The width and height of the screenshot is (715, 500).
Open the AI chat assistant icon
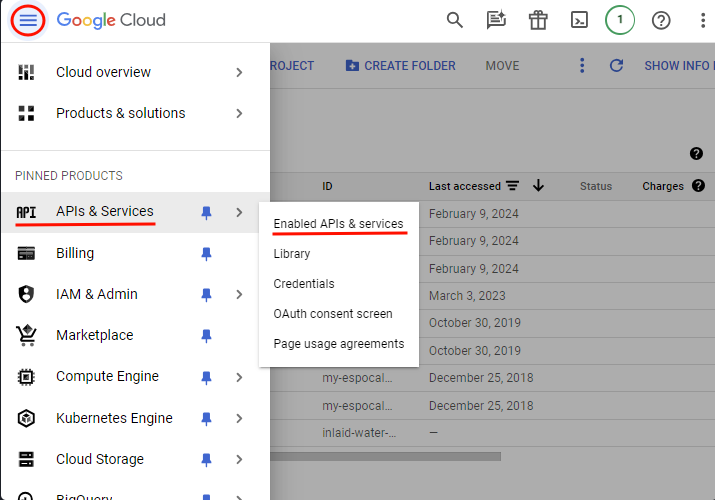tap(496, 20)
